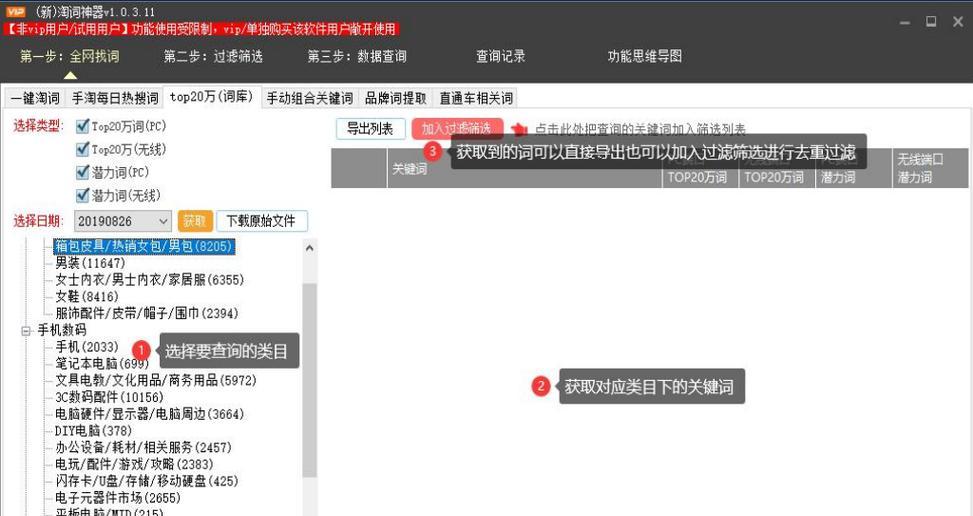Viewport: 973px width, 516px height.
Task: Select 电脑硬件/显示器/电脑周边(3664) category
Action: [x=150, y=414]
